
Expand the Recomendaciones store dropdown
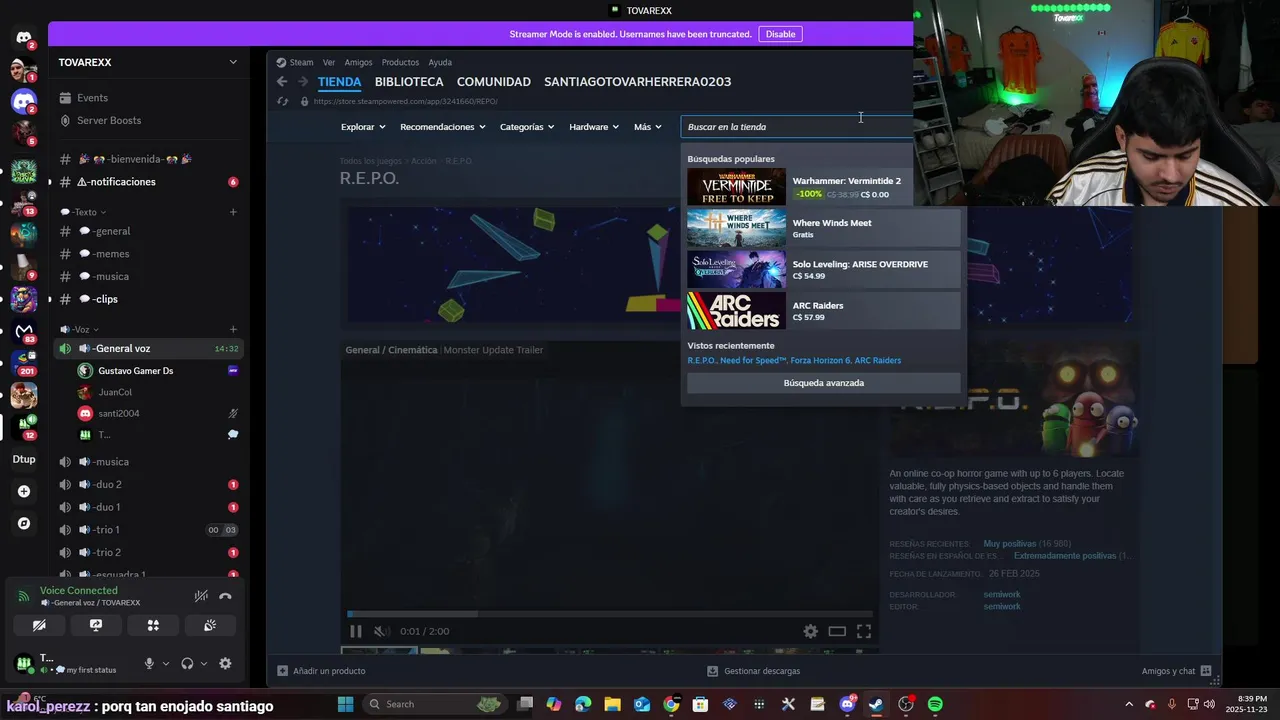click(x=443, y=127)
